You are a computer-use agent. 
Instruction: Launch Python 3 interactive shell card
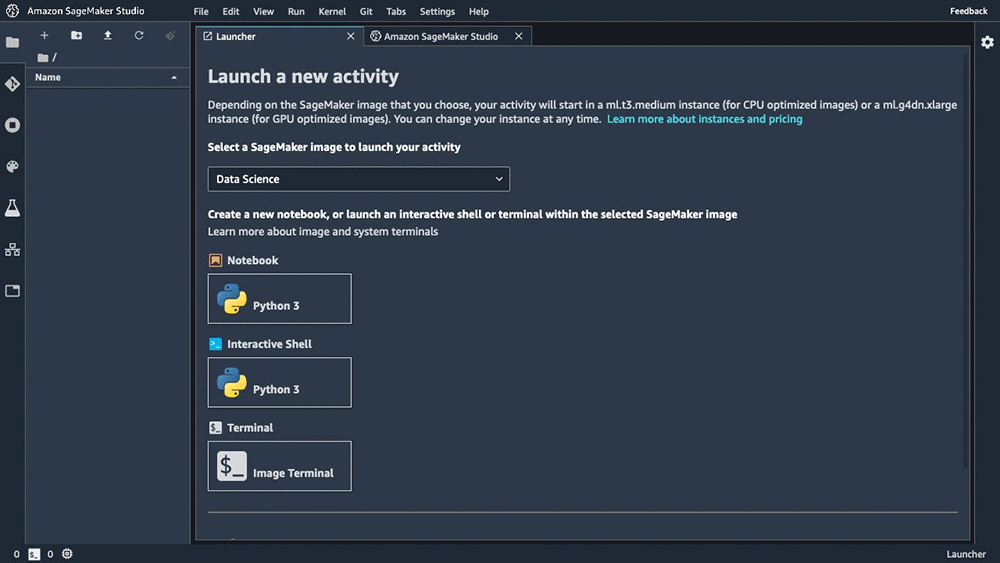279,383
